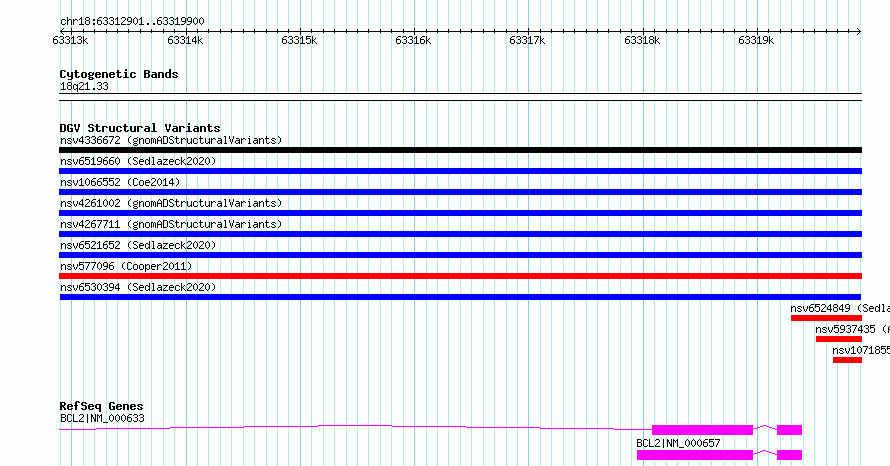The height and width of the screenshot is (466, 890).
Task: Click the nsv6530394 (Sedlazeck2020) label
Action: (x=138, y=287)
